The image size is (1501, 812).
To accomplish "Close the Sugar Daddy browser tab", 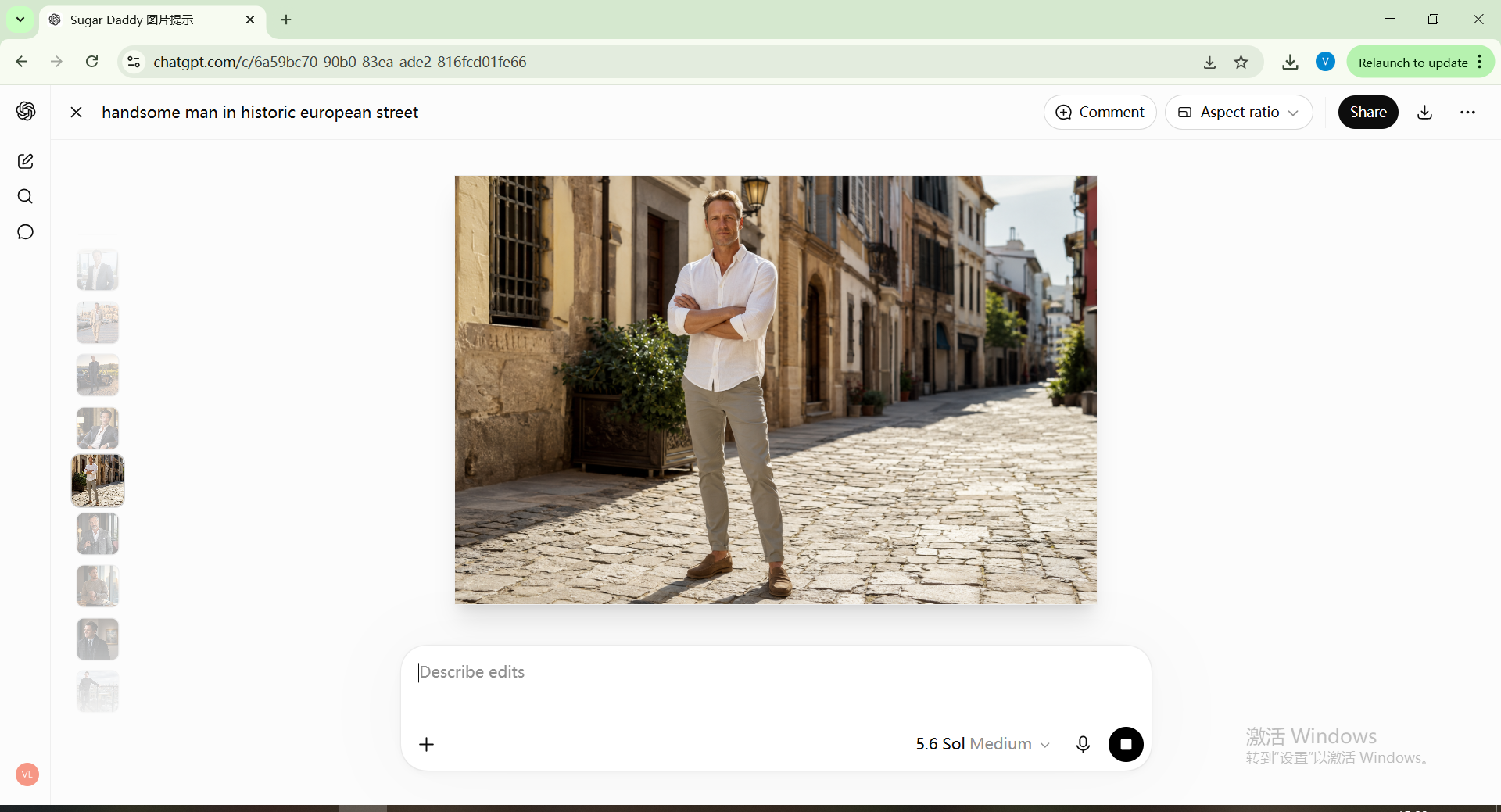I will pyautogui.click(x=250, y=20).
